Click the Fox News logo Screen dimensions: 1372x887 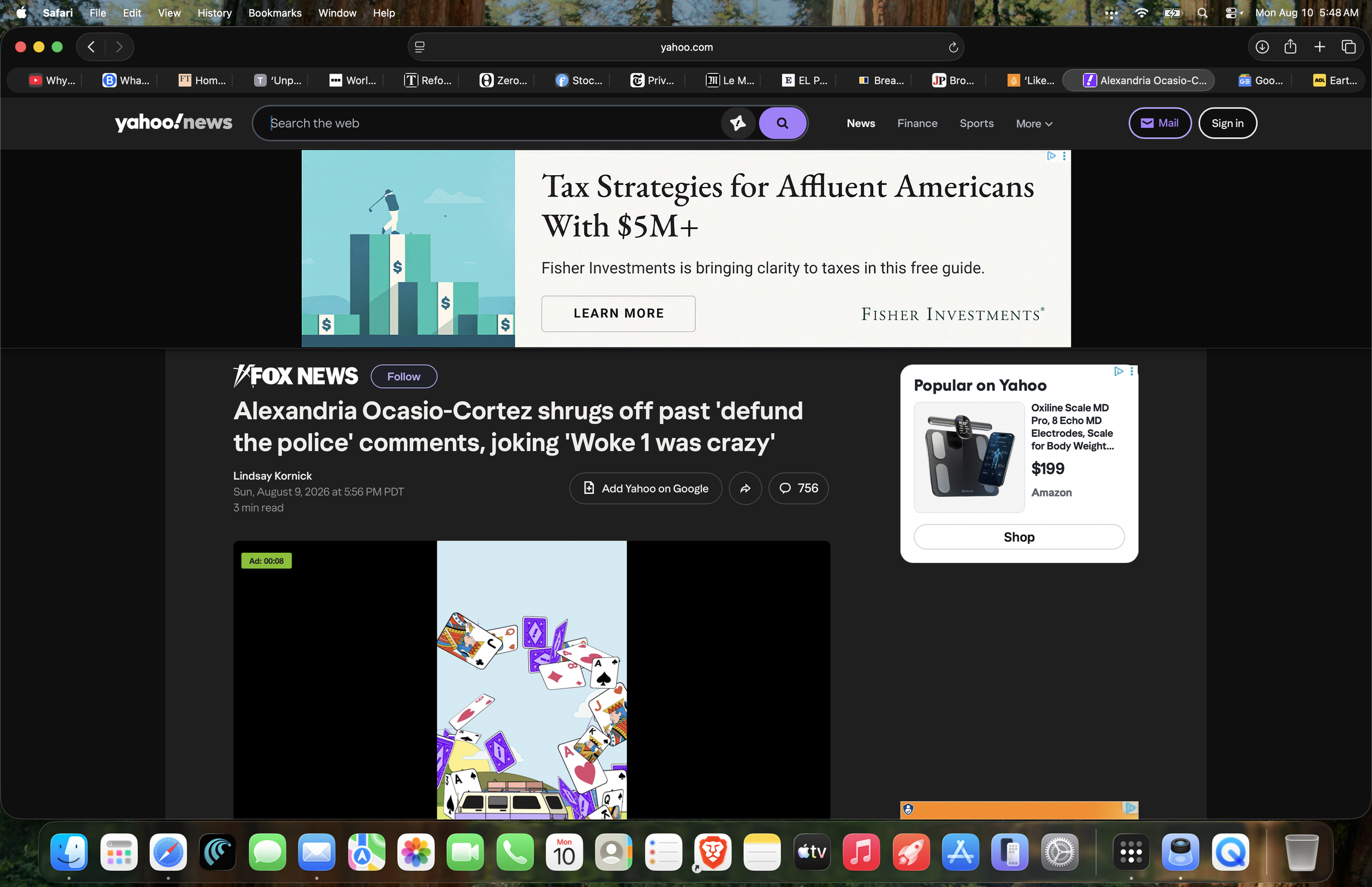(295, 376)
